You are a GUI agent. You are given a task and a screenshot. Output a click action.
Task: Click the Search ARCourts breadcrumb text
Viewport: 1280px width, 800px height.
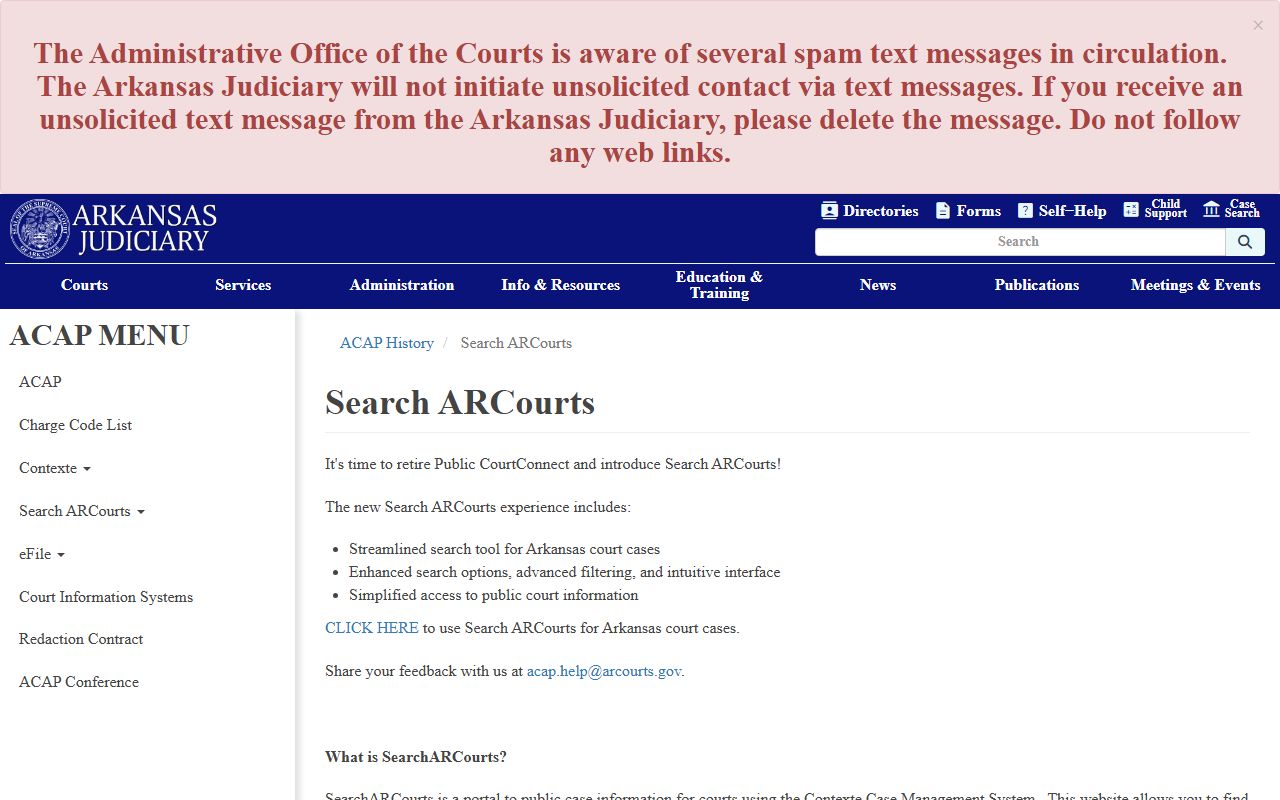(x=516, y=343)
